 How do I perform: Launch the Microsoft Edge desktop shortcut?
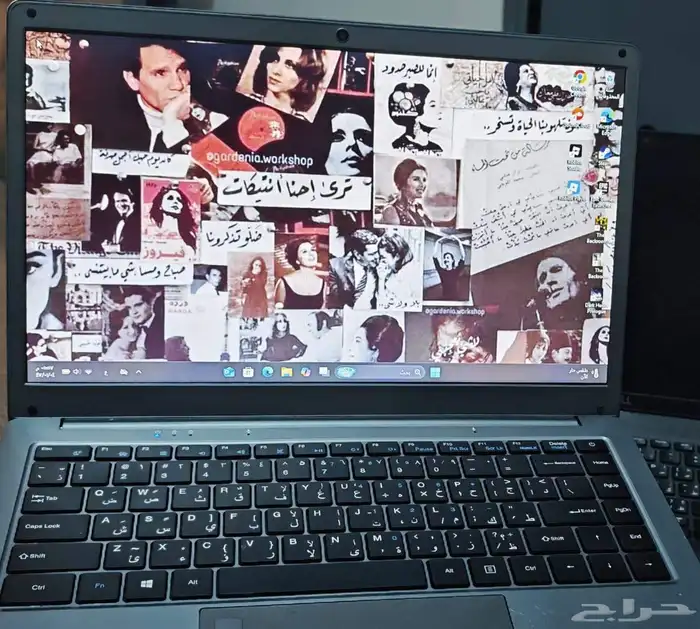pos(606,116)
